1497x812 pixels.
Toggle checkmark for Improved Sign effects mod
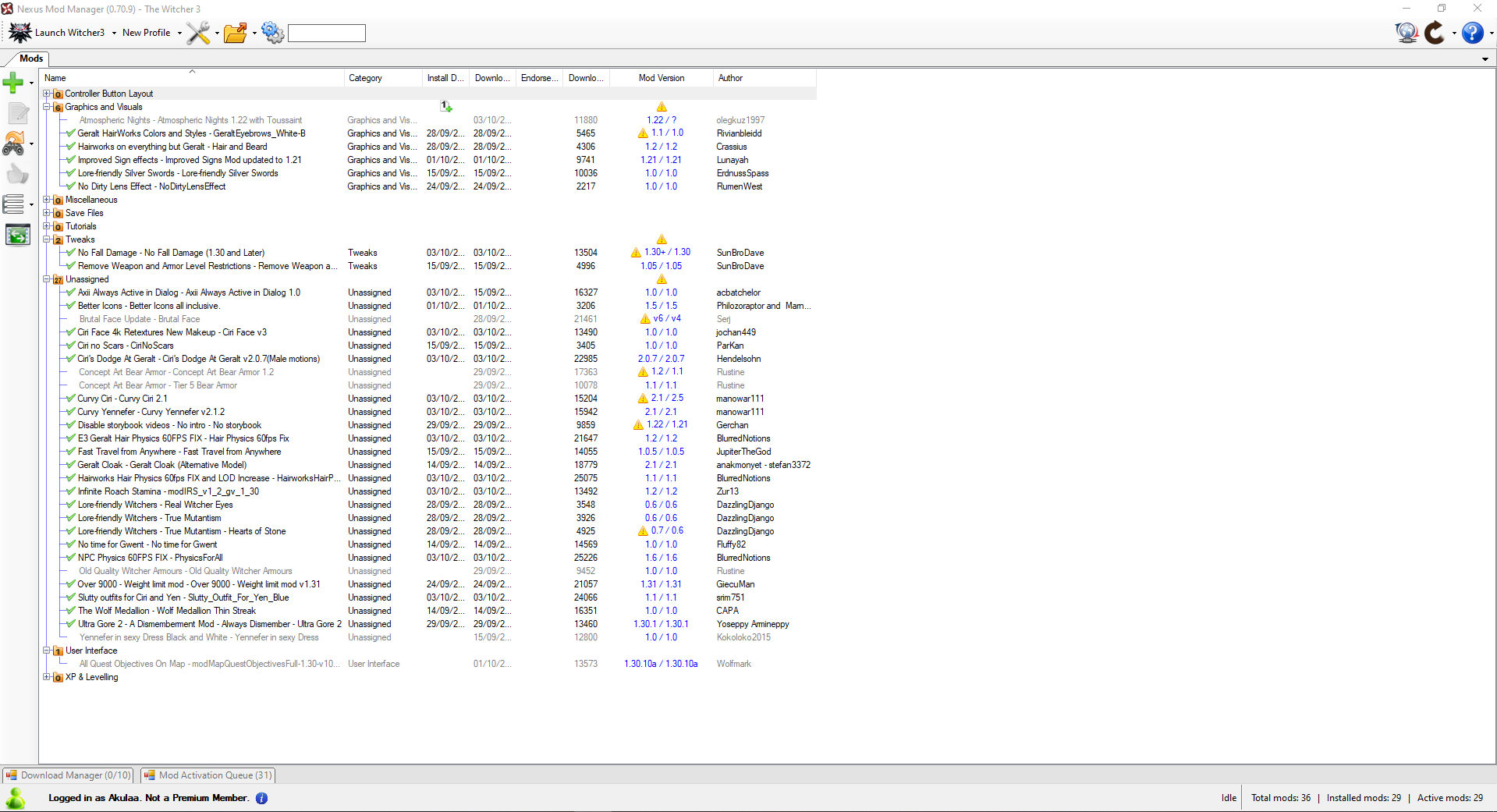[71, 160]
